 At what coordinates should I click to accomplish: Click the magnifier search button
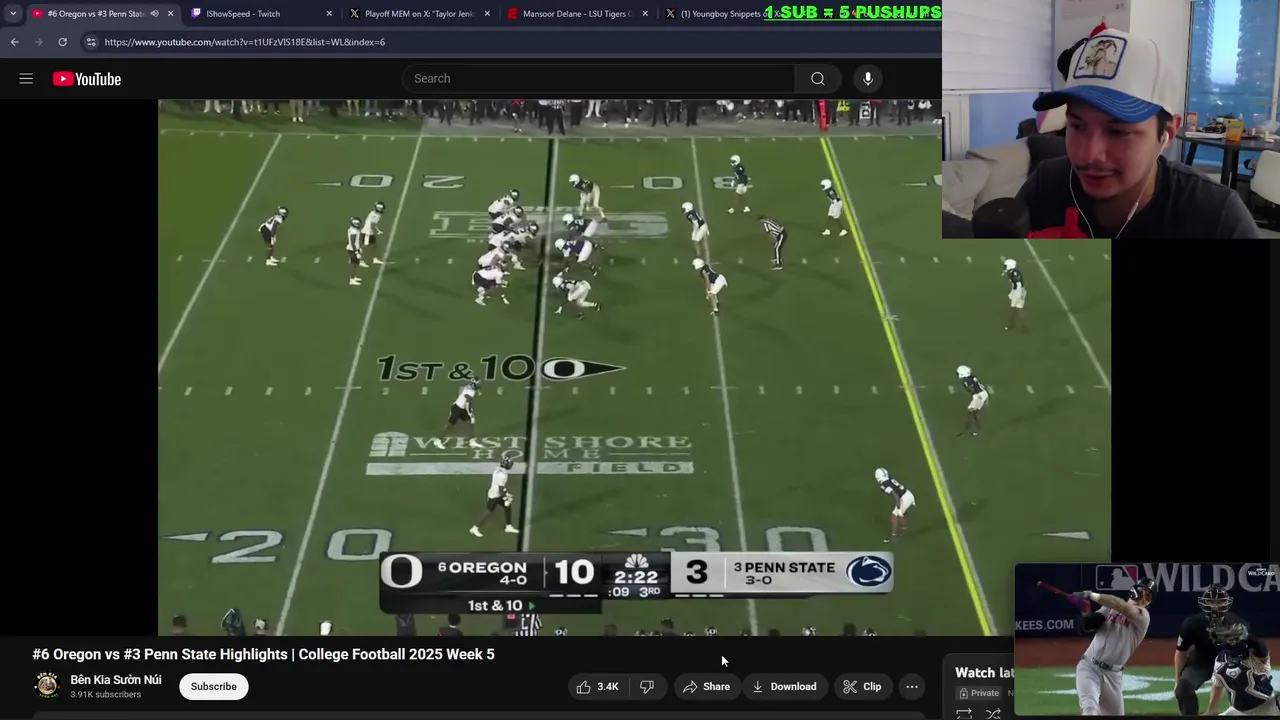818,79
